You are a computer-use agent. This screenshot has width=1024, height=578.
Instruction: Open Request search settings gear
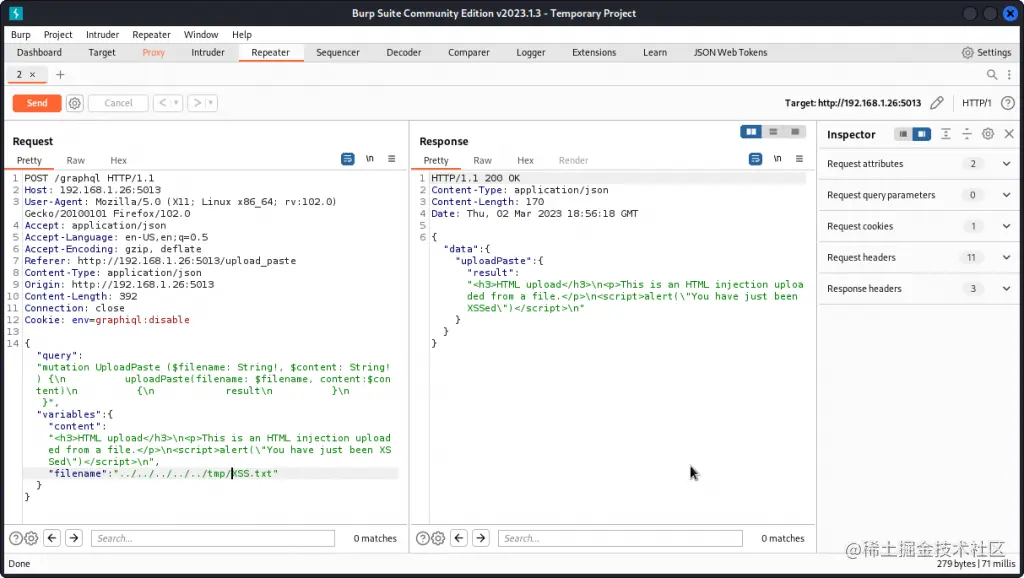[x=31, y=538]
